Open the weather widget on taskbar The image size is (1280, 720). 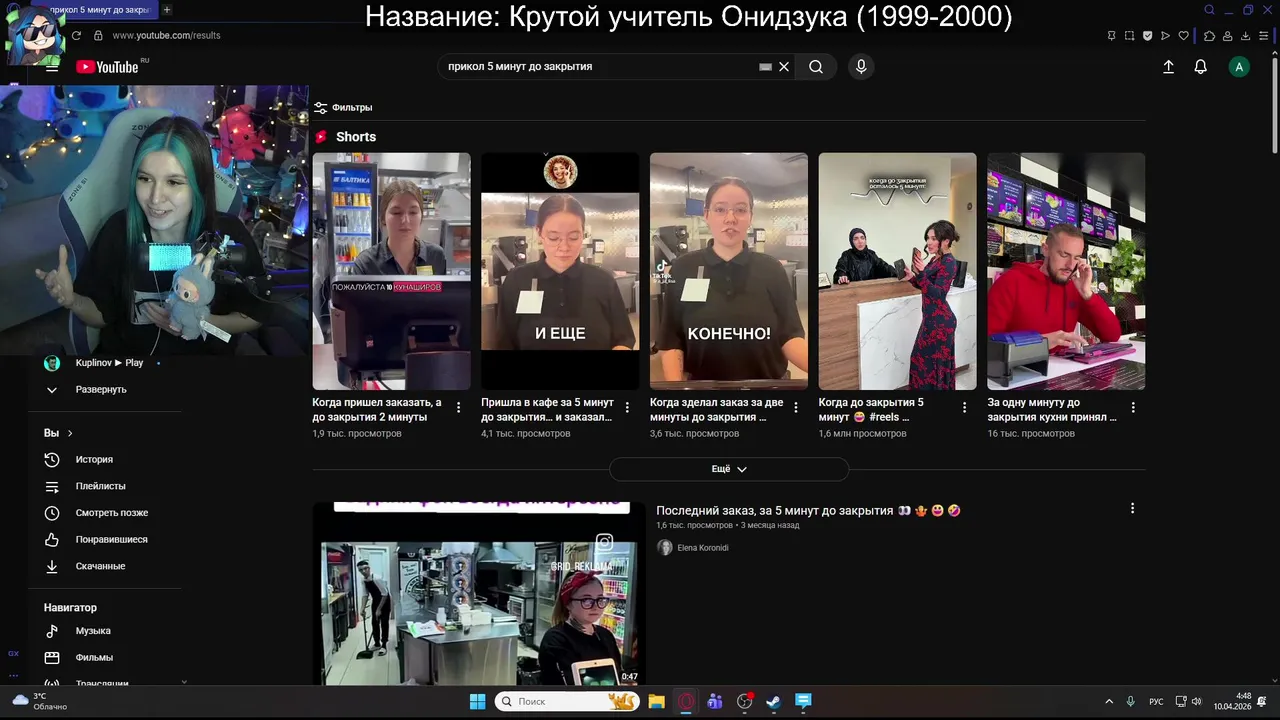tap(40, 701)
